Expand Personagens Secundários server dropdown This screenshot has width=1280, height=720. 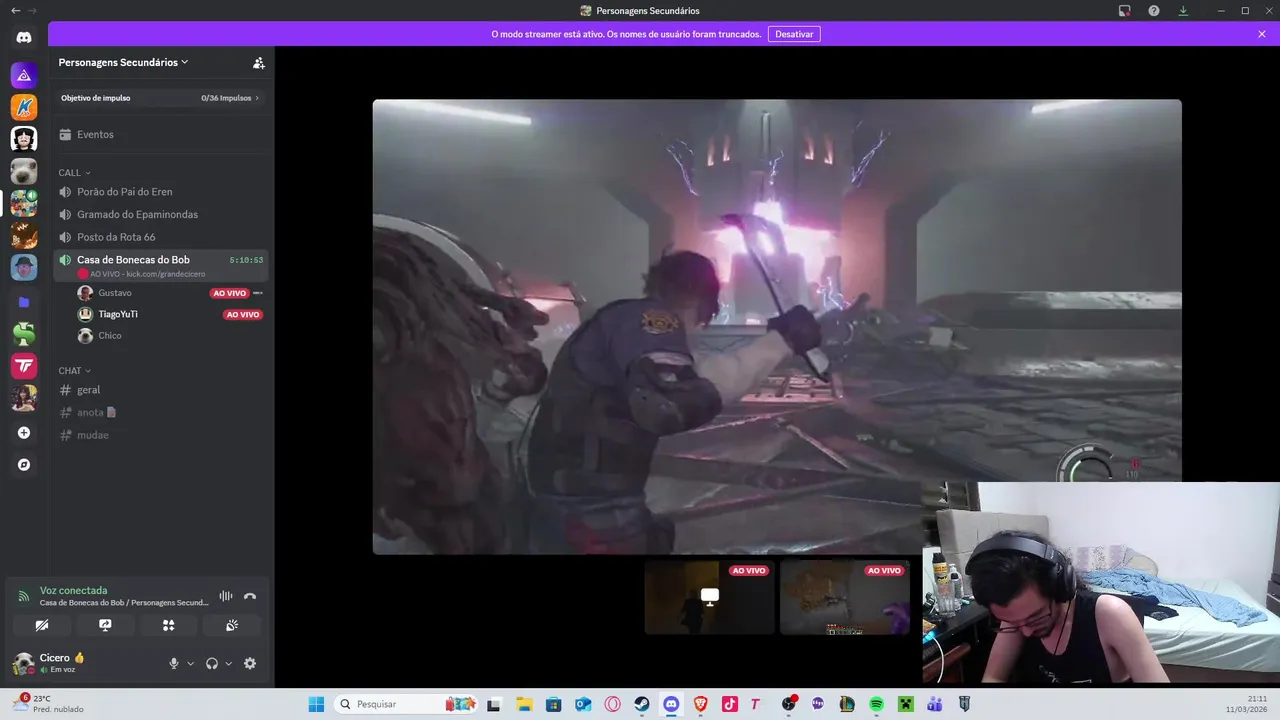124,62
